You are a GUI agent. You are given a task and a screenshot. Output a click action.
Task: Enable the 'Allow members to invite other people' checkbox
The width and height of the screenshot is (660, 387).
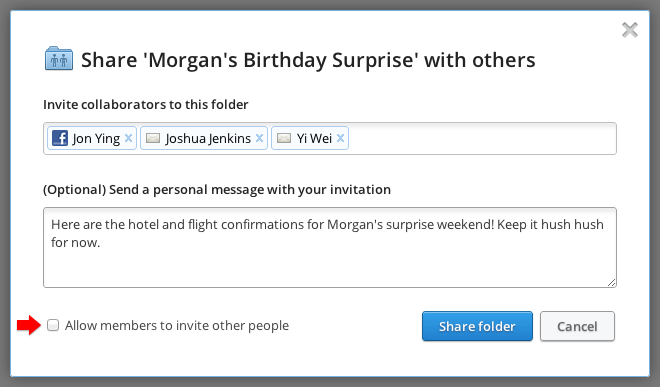[53, 325]
